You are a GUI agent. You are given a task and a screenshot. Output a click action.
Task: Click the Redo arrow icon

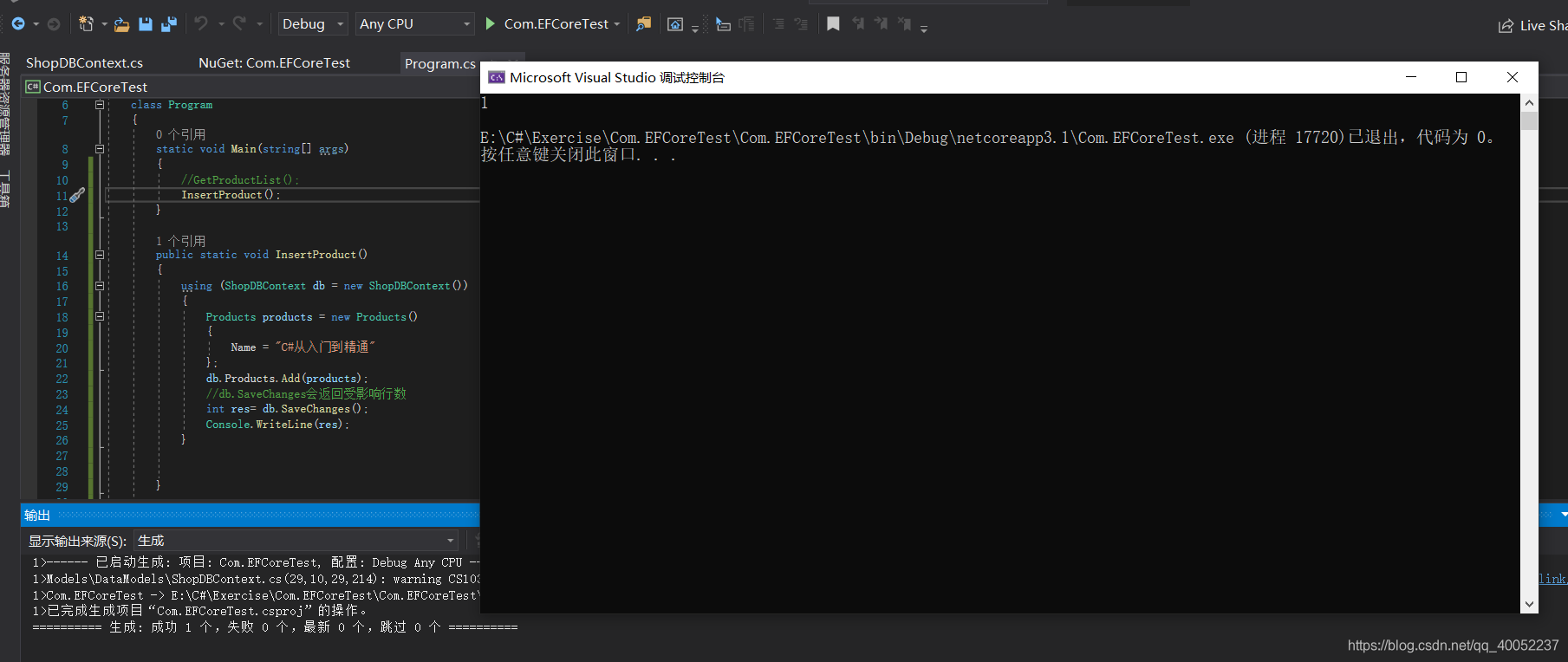click(240, 24)
